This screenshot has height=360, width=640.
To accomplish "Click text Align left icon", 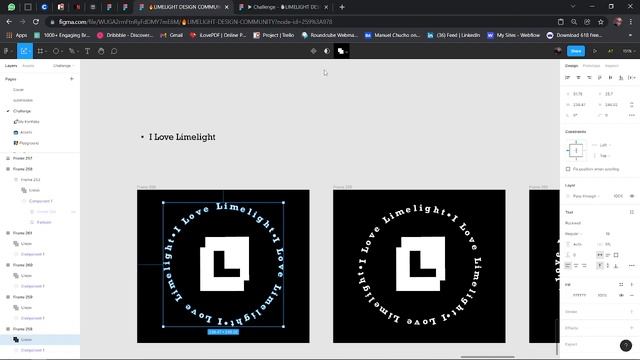I will 568,266.
